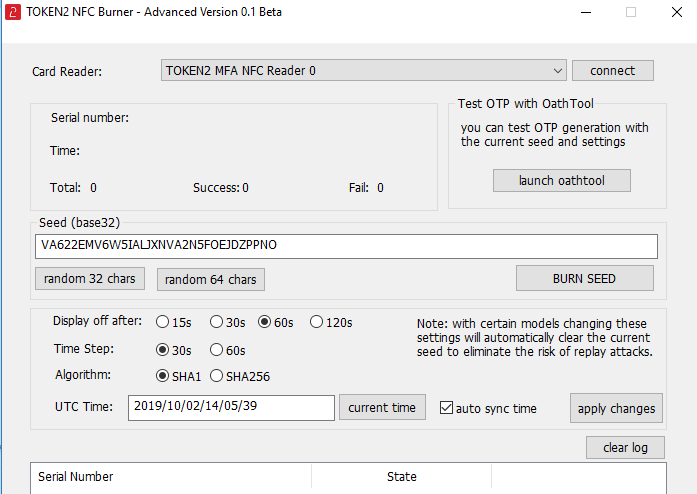697x494 pixels.
Task: Click the Seed base32 text field
Action: 345,246
